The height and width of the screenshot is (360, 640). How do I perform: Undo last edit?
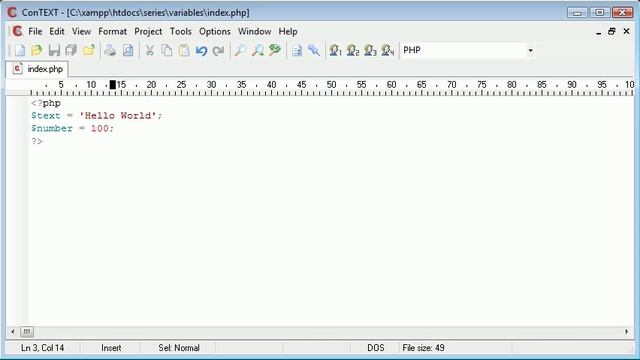click(x=201, y=50)
